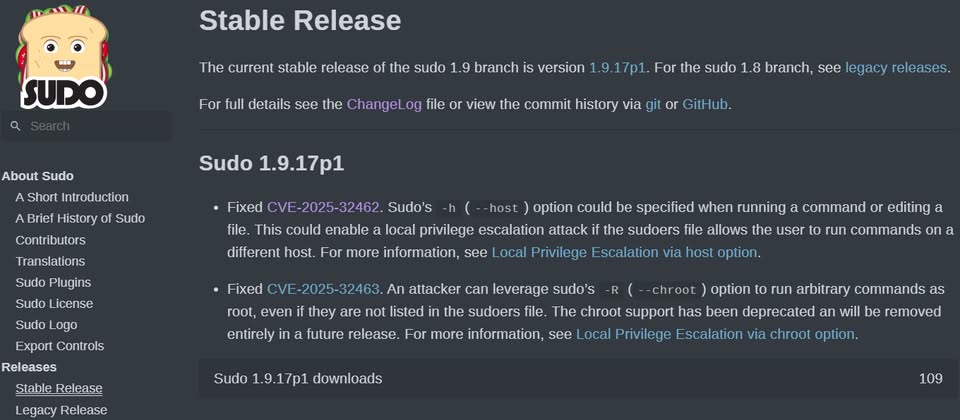Image resolution: width=960 pixels, height=420 pixels.
Task: Go to Contributors in sidebar
Action: point(50,240)
